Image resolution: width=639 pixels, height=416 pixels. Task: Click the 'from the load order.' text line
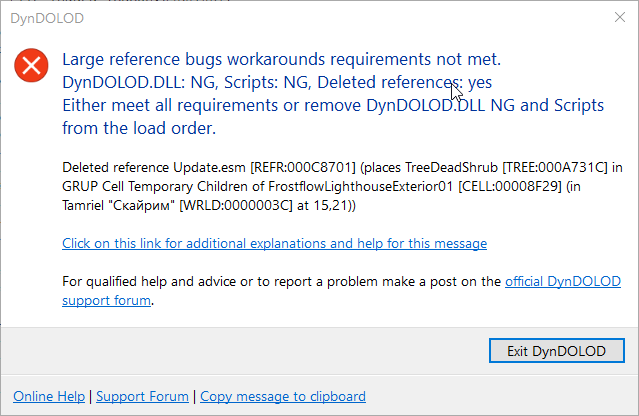[x=139, y=128]
